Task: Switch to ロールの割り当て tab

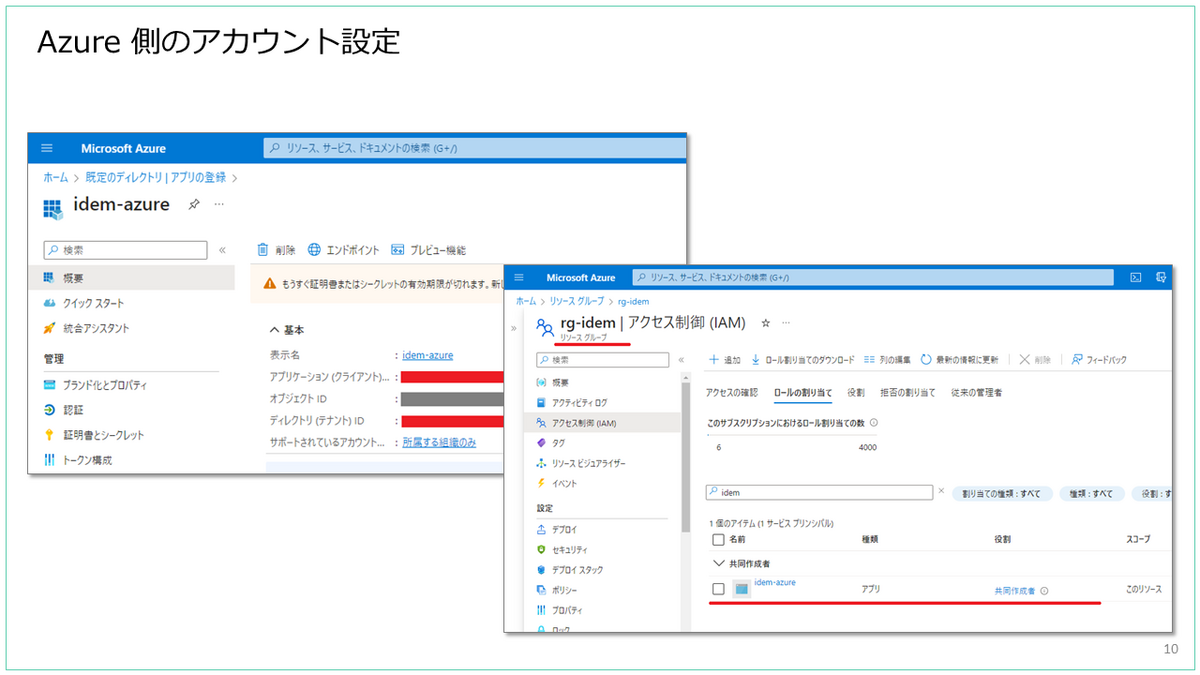Action: click(x=803, y=392)
